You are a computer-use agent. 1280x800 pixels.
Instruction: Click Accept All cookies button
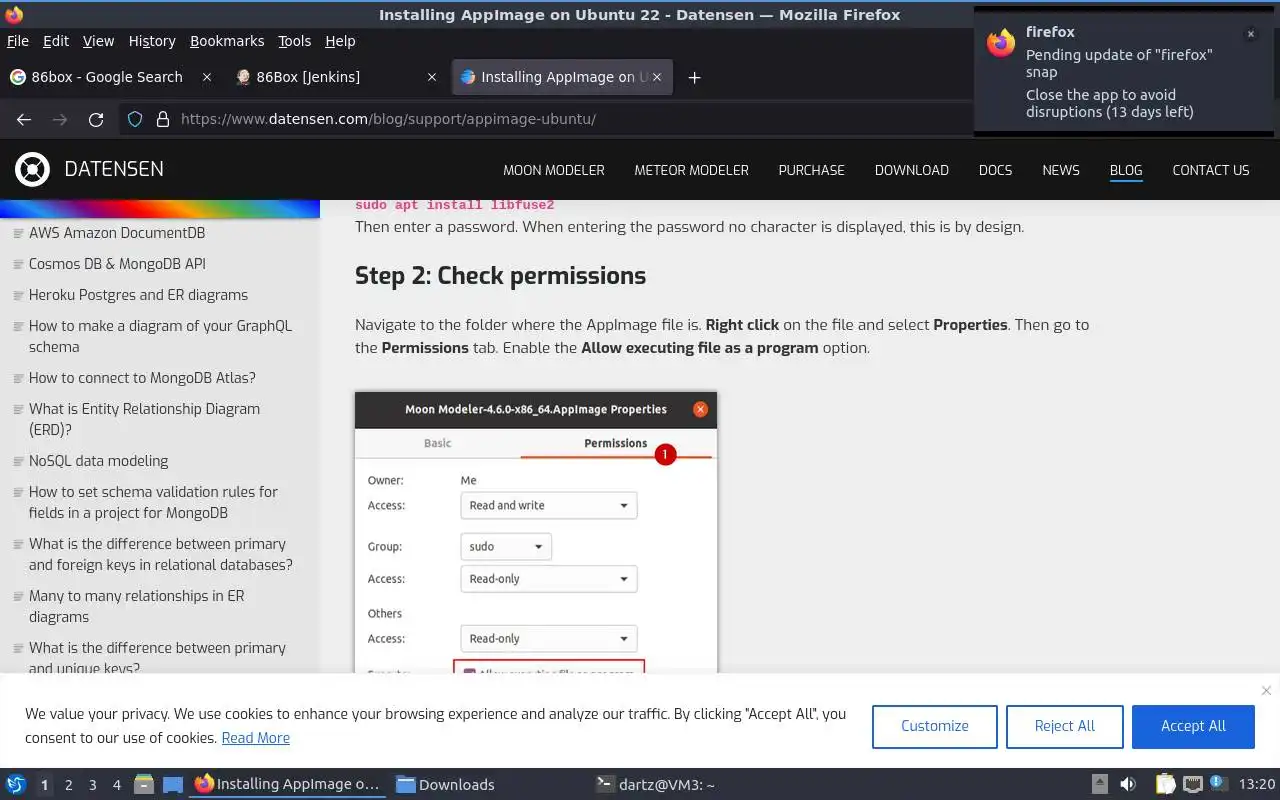[1193, 726]
